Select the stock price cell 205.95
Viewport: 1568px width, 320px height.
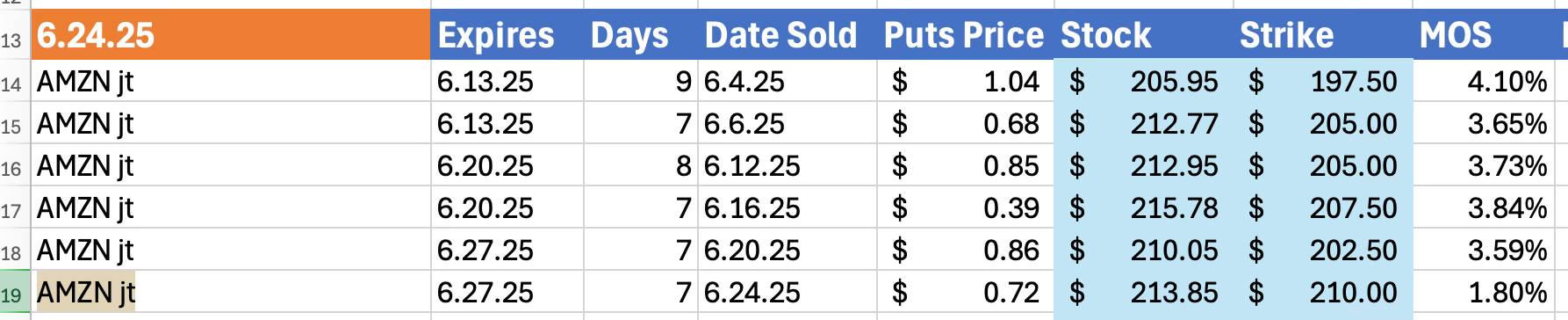point(1142,82)
